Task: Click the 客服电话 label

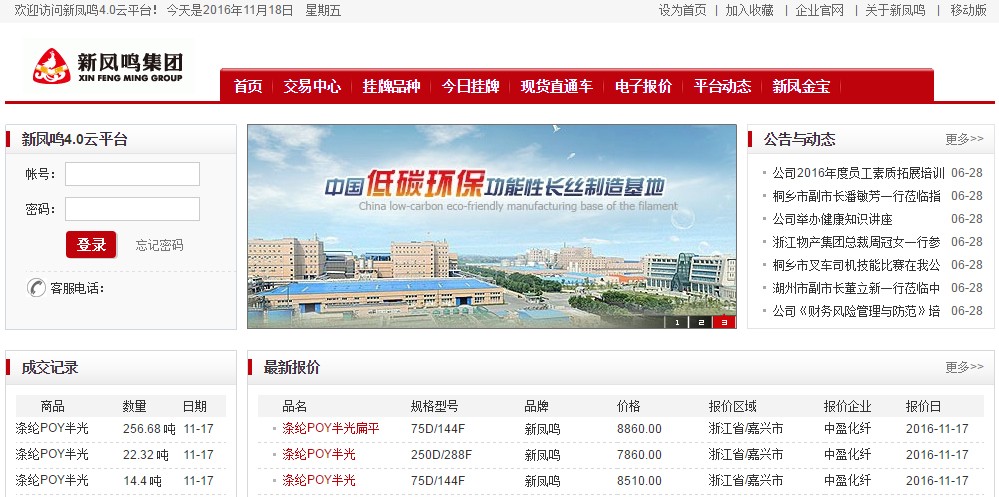Action: tap(76, 289)
